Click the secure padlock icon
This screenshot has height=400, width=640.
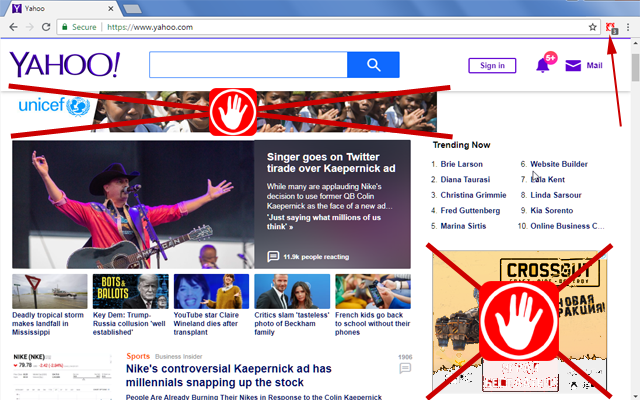pyautogui.click(x=64, y=27)
